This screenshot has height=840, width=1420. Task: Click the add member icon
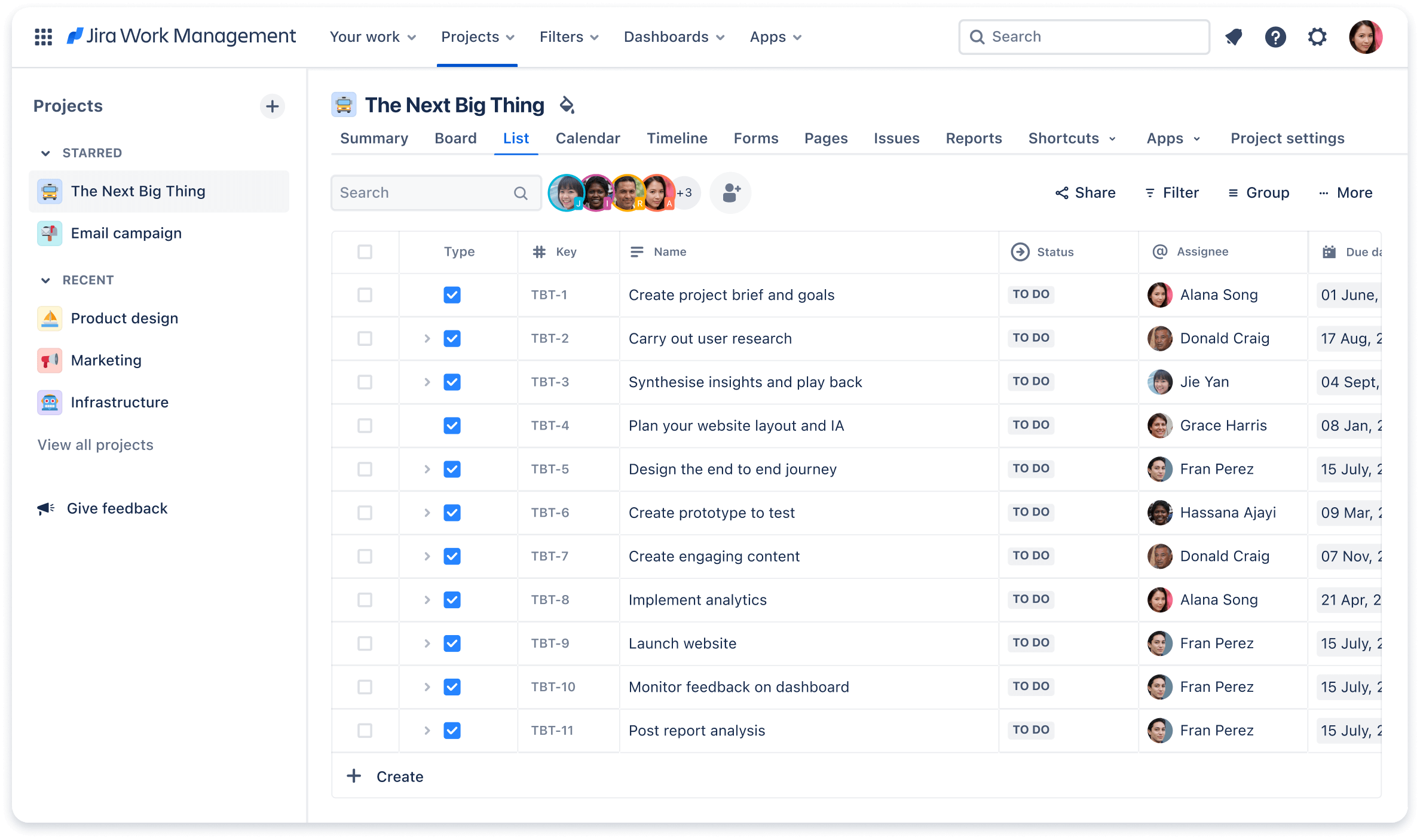point(729,192)
